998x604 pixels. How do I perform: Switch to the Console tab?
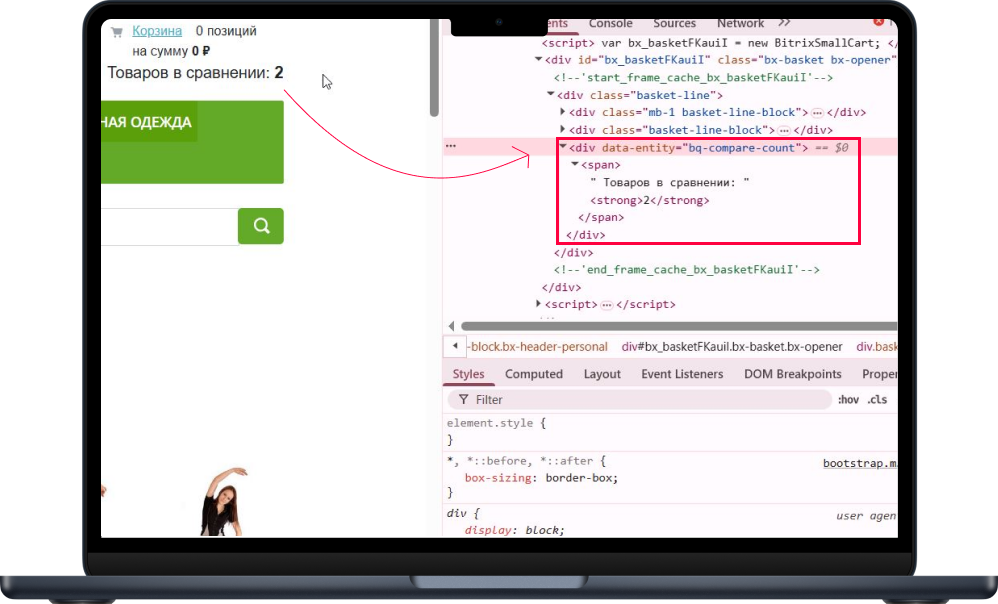pyautogui.click(x=610, y=23)
